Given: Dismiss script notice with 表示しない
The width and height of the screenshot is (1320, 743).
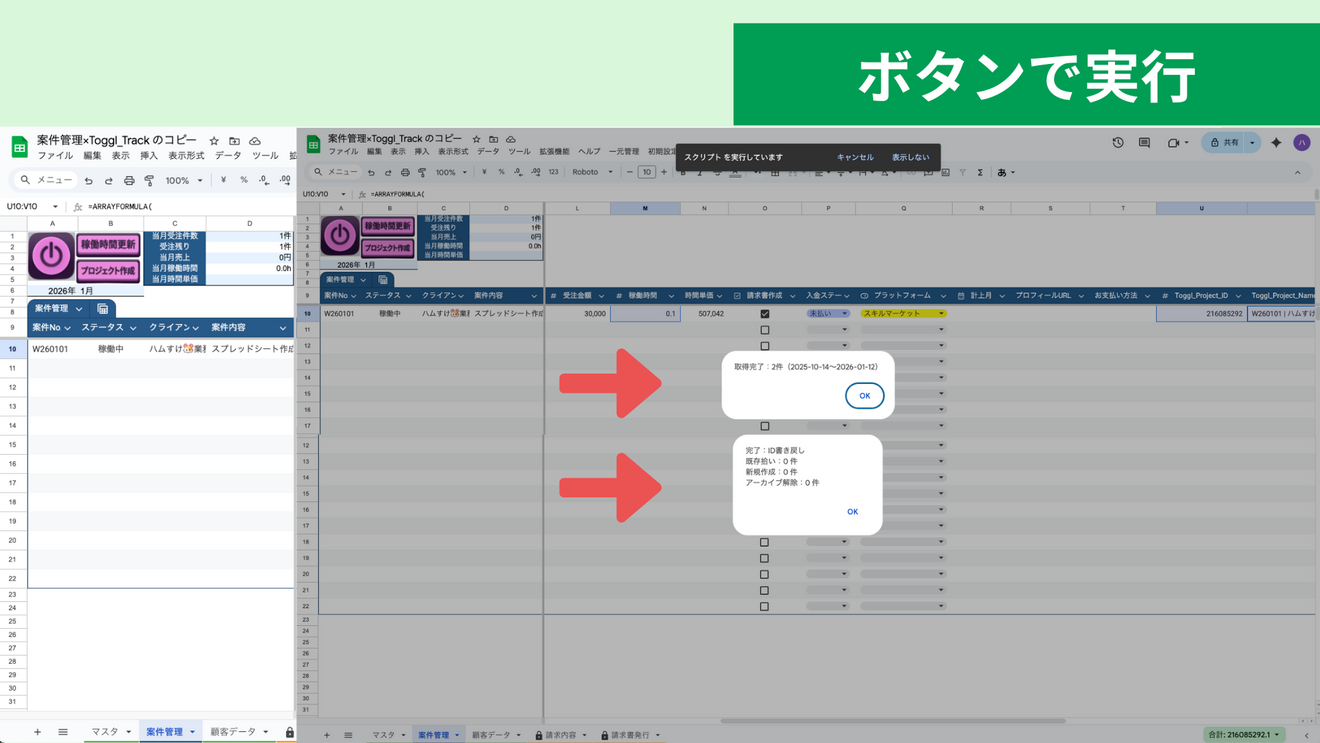Looking at the screenshot, I should pos(910,157).
